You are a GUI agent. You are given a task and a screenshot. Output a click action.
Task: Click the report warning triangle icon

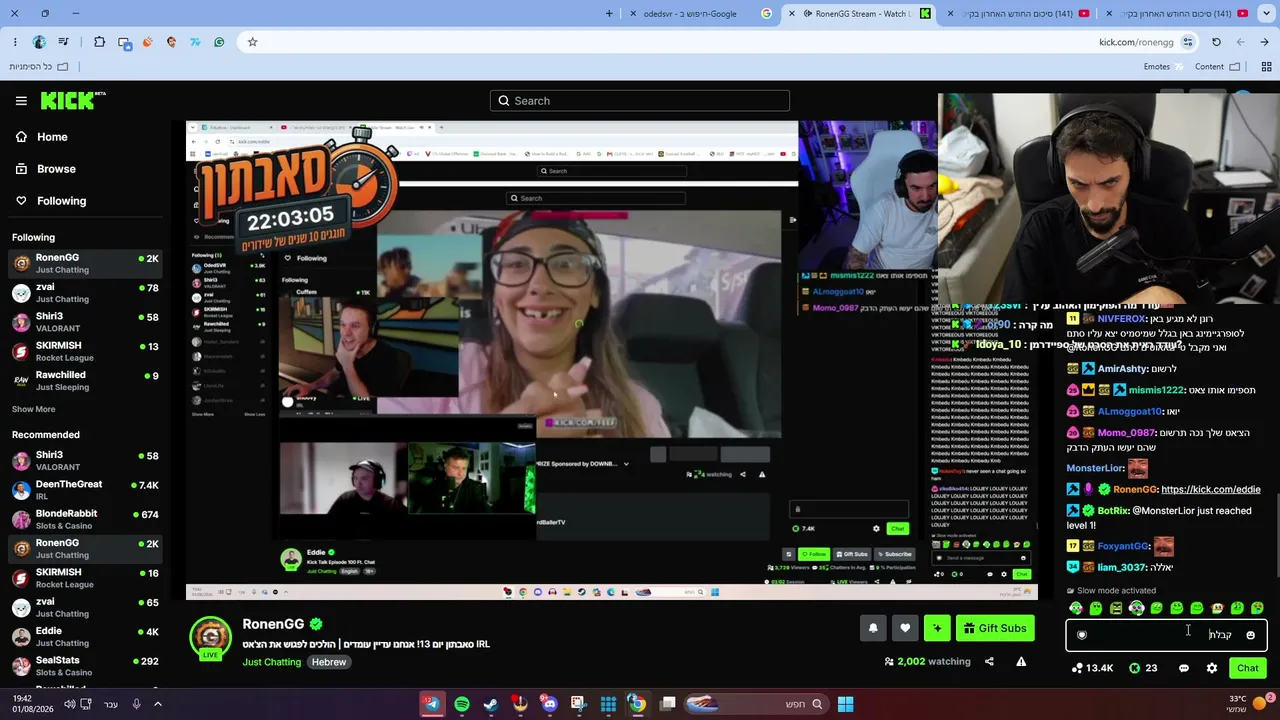pyautogui.click(x=1021, y=661)
